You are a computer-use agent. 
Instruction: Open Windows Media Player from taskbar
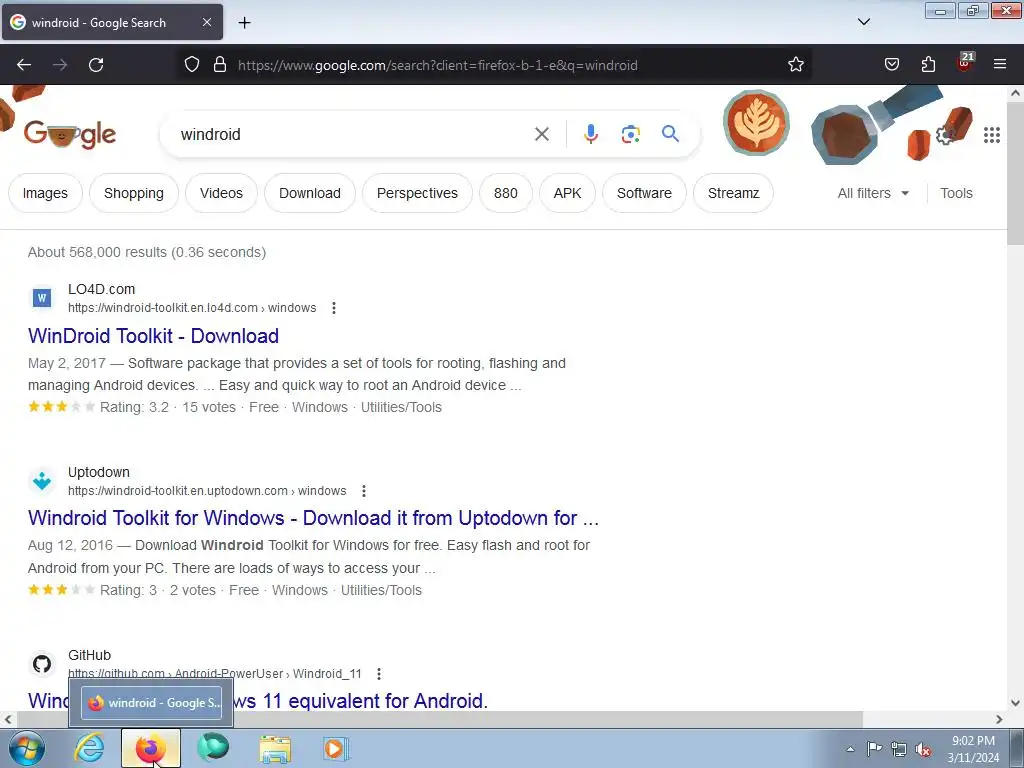(337, 748)
